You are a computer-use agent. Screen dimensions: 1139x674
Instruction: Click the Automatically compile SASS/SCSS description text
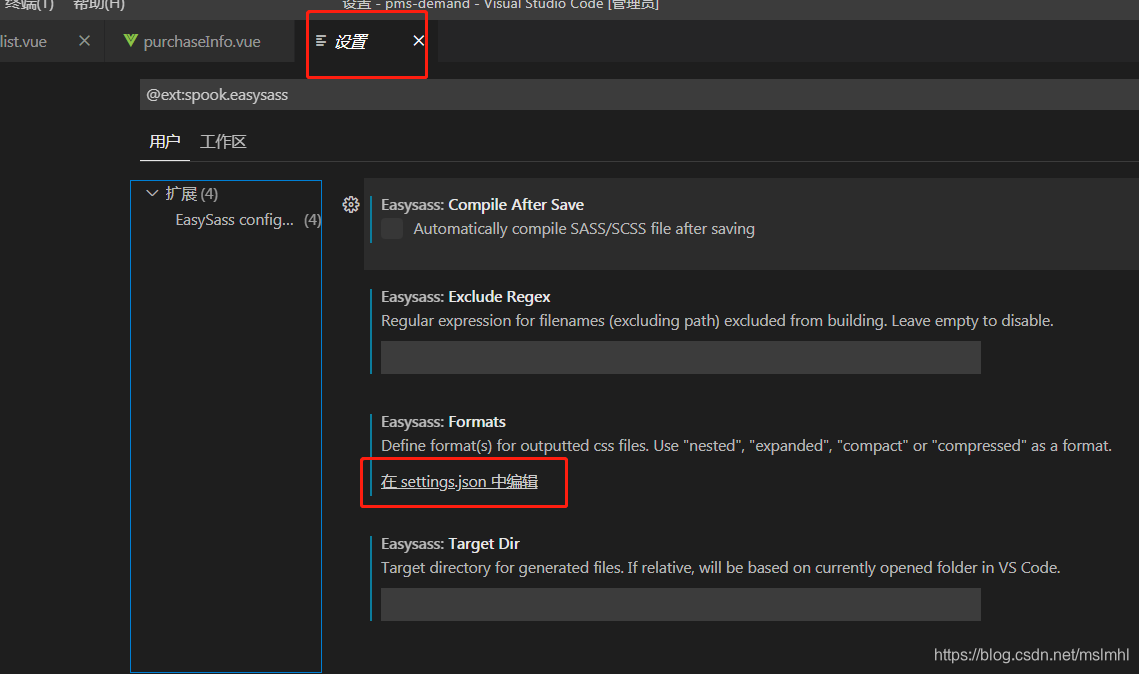[584, 229]
